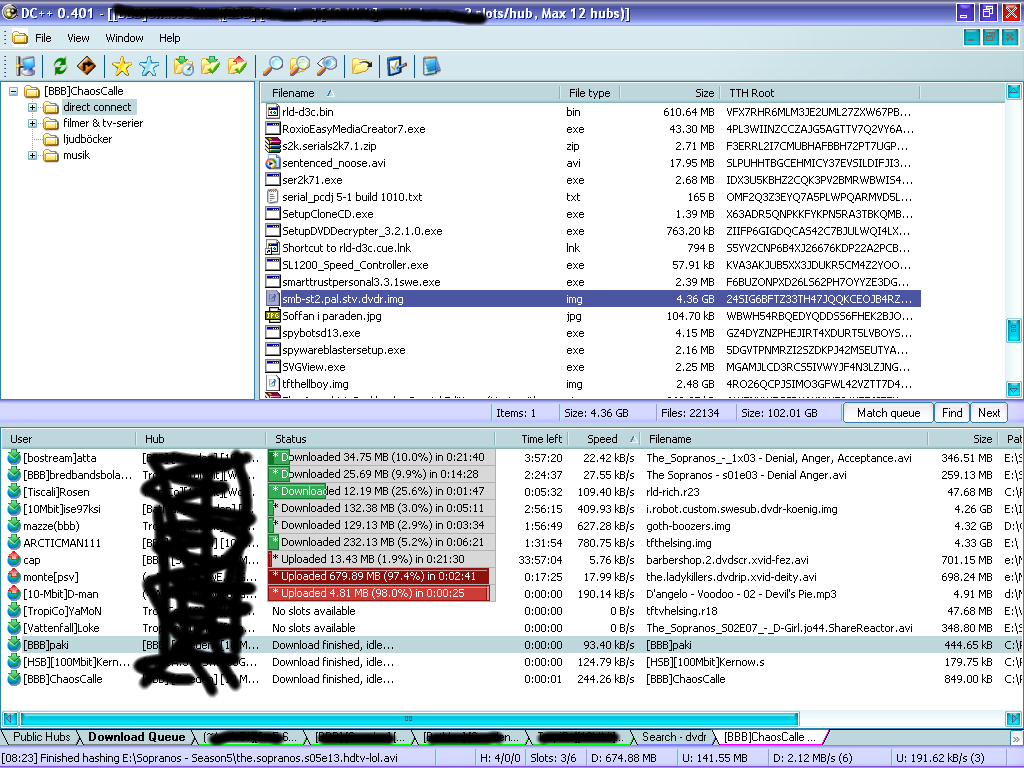The image size is (1024, 768).
Task: Expand the direct connect folder
Action: 32,107
